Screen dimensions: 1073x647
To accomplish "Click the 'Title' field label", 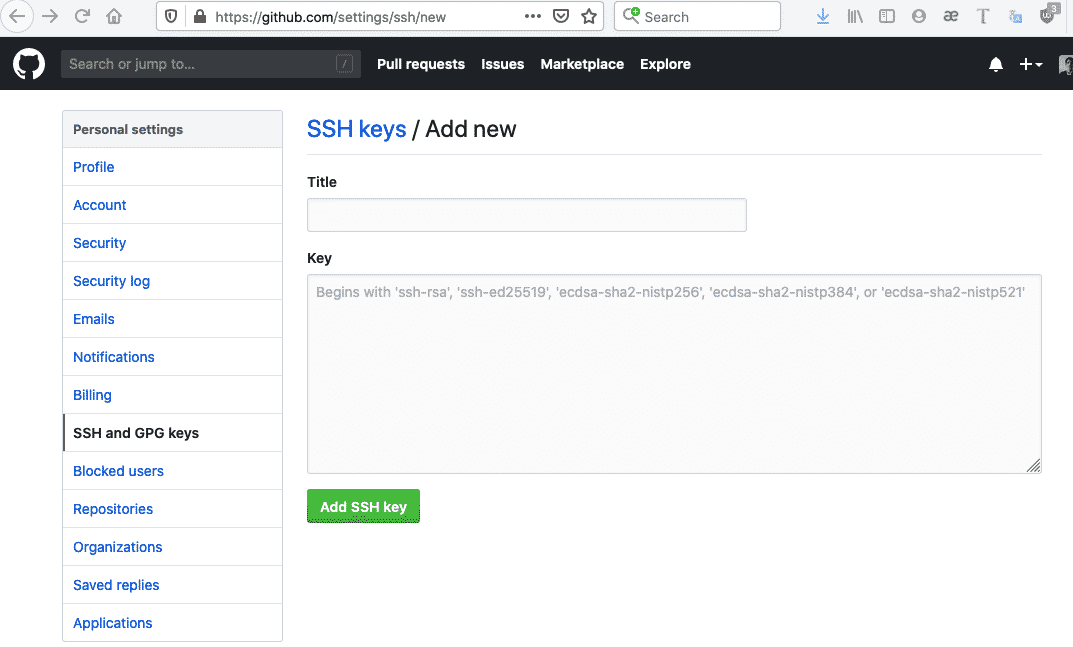I will point(322,182).
